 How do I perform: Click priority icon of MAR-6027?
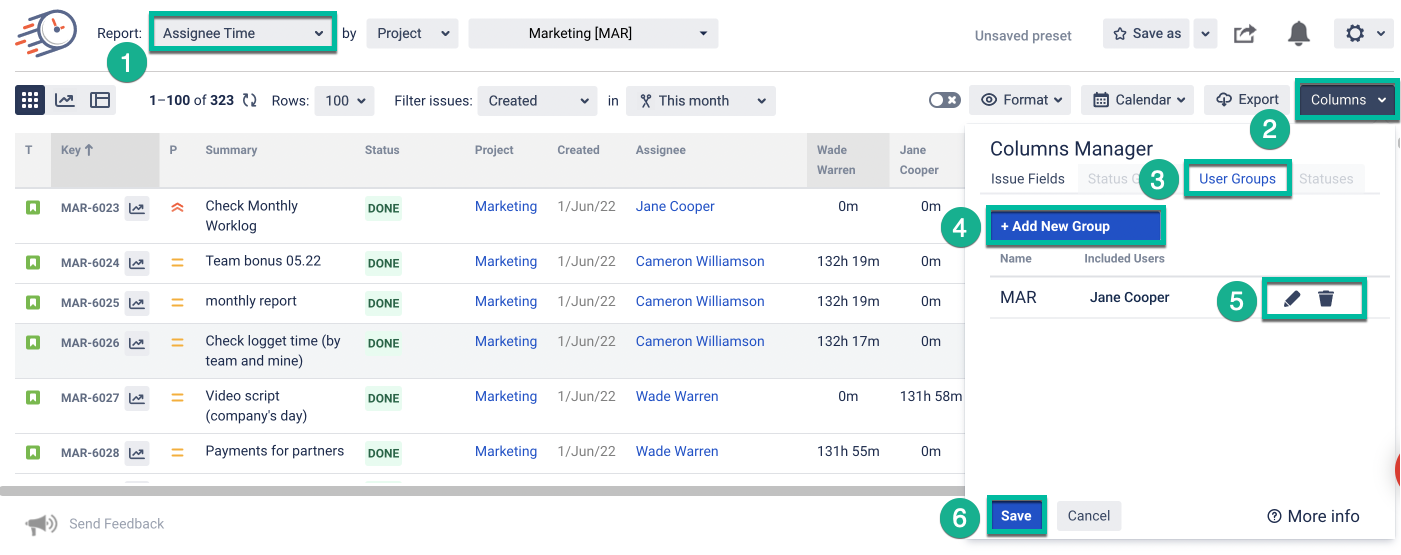pyautogui.click(x=177, y=397)
